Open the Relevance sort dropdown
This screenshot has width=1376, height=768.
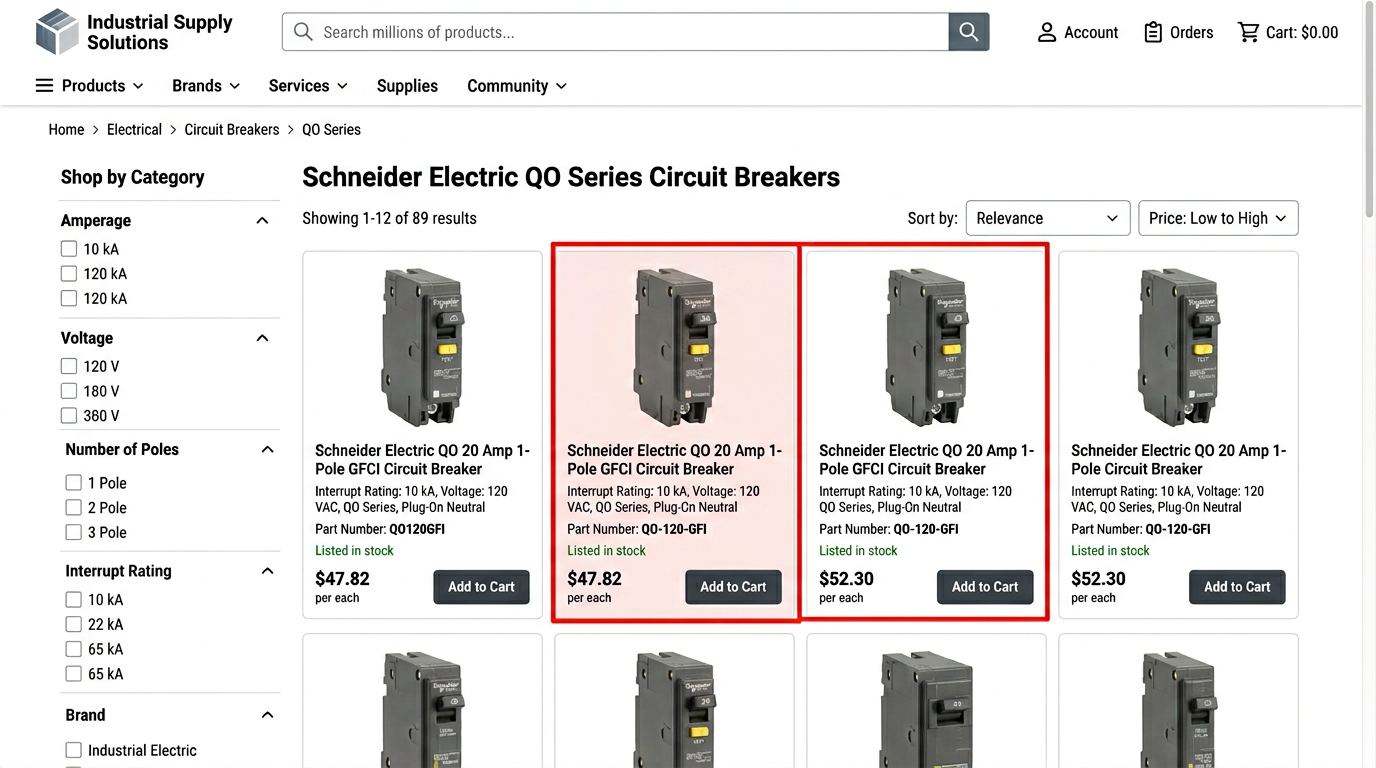coord(1047,218)
